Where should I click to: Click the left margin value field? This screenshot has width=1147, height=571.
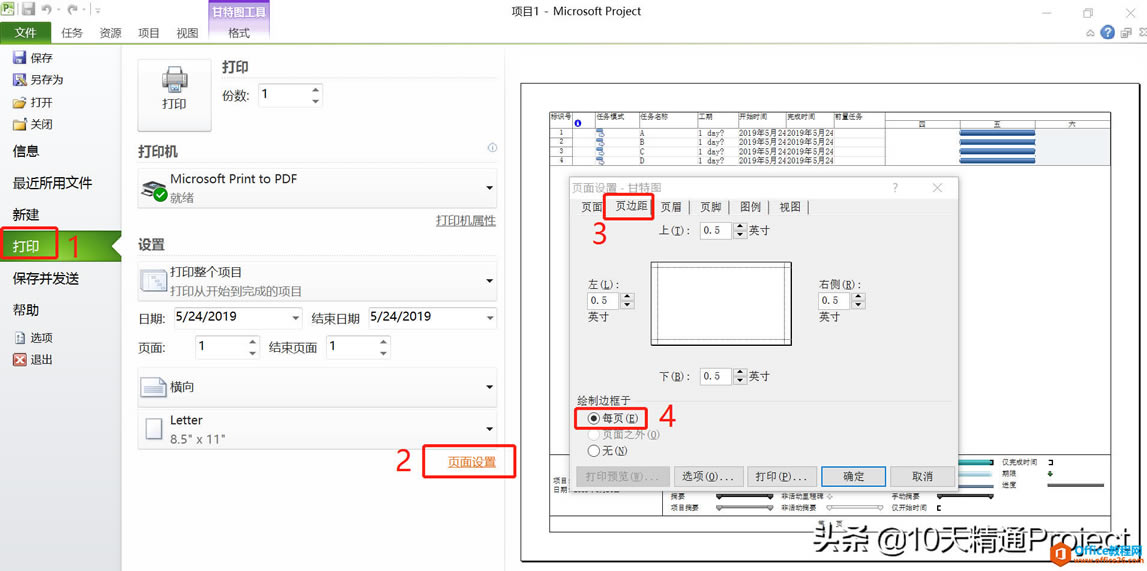603,300
